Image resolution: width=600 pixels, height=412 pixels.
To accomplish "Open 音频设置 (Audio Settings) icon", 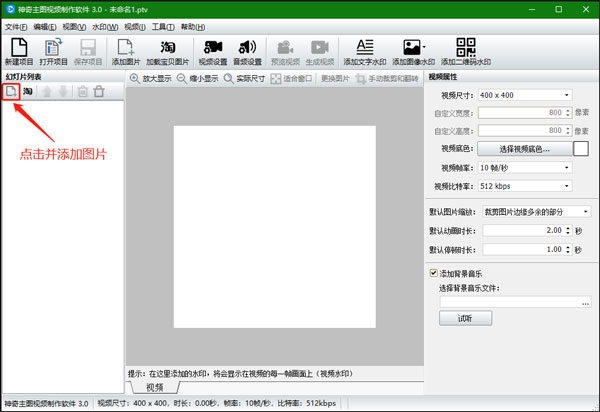I will [x=247, y=47].
